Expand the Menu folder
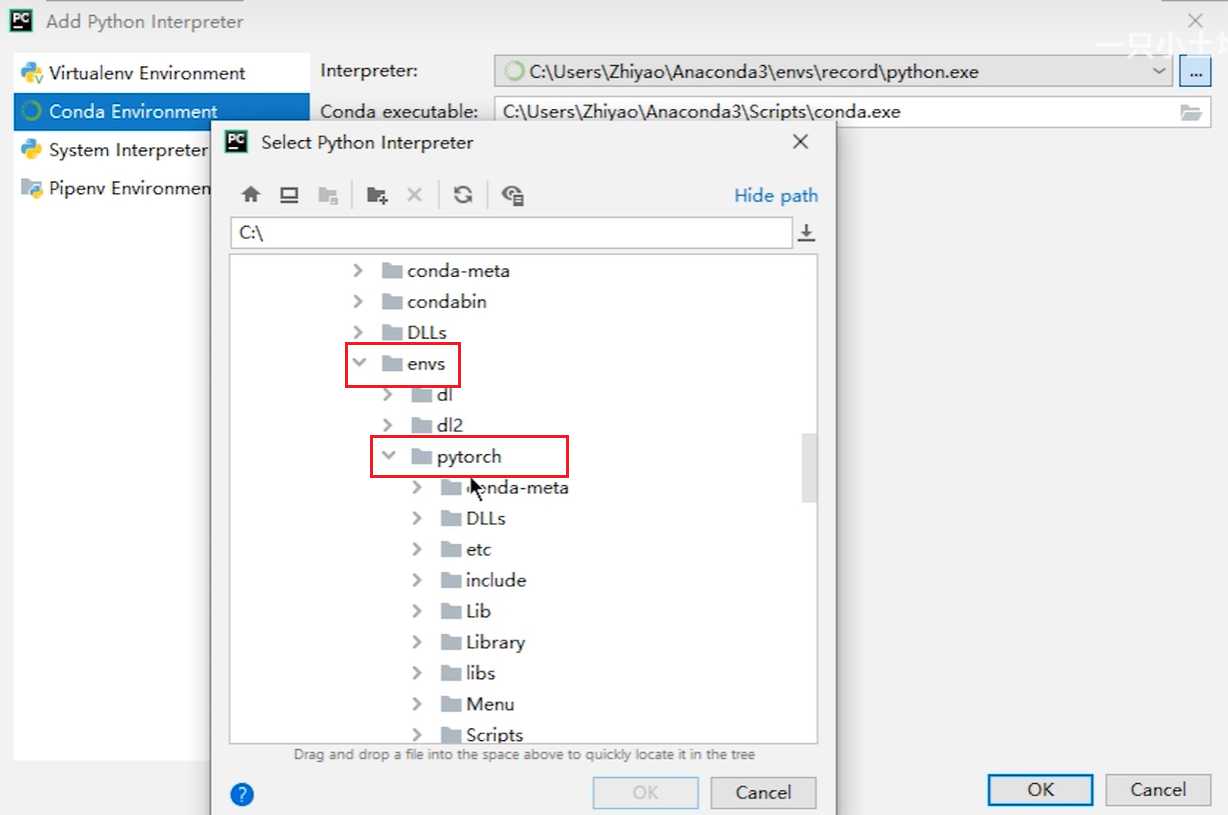The width and height of the screenshot is (1228, 815). pyautogui.click(x=417, y=705)
